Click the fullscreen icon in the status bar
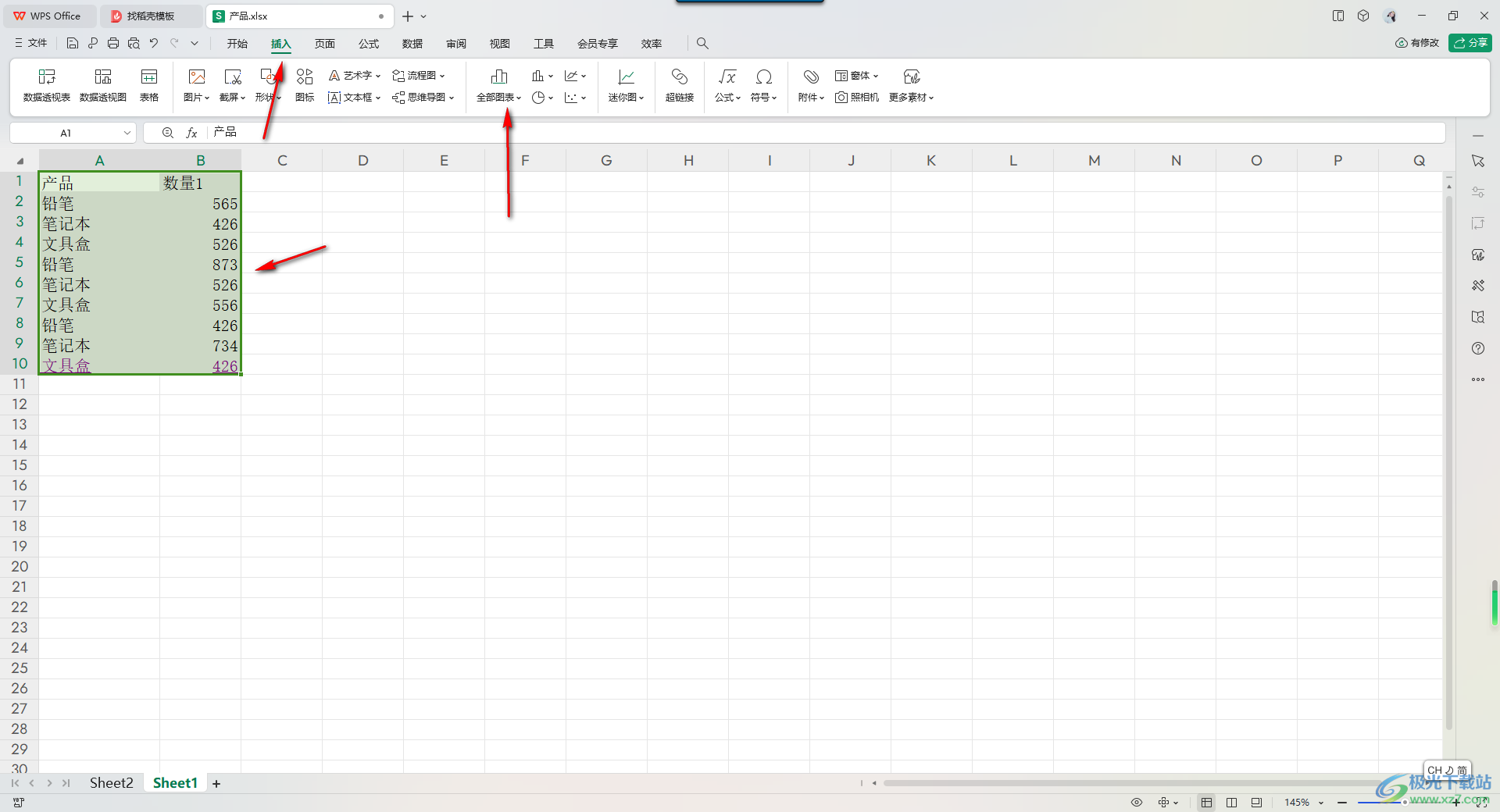 [x=1481, y=803]
